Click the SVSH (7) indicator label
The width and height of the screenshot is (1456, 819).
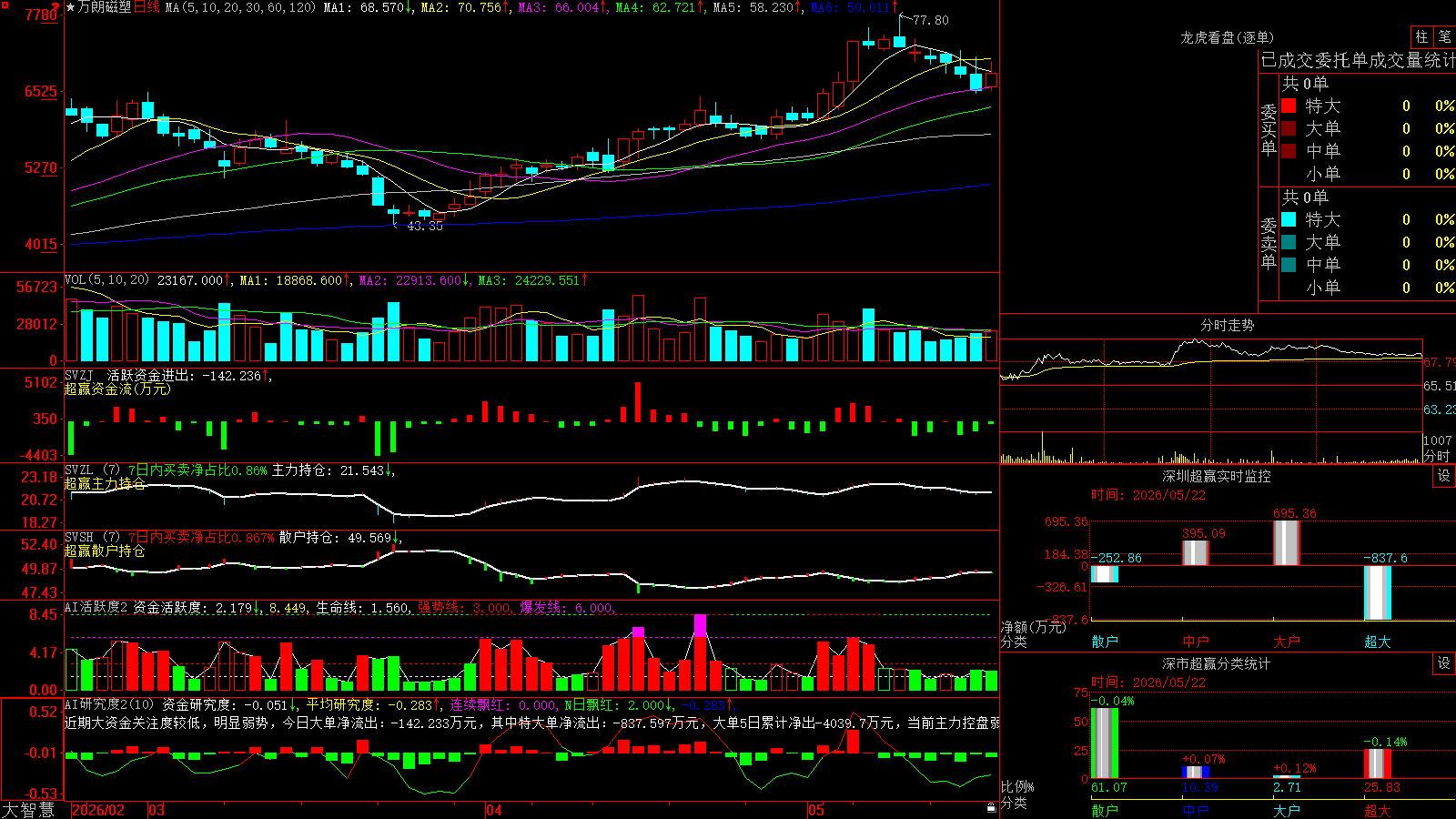(x=92, y=538)
